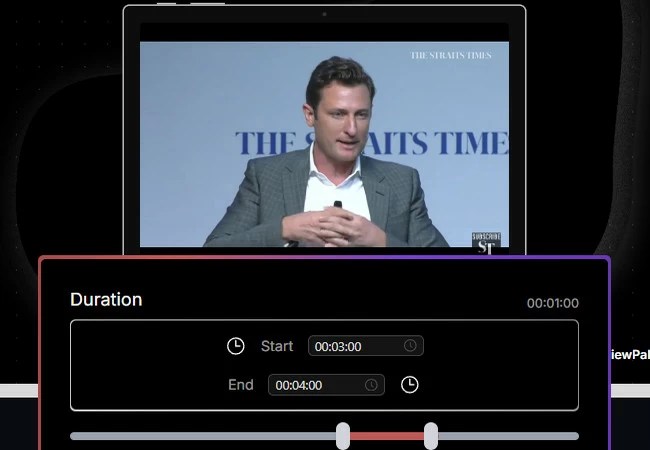This screenshot has width=650, height=450.
Task: Click the Subscribe ST badge in video
Action: pos(486,243)
